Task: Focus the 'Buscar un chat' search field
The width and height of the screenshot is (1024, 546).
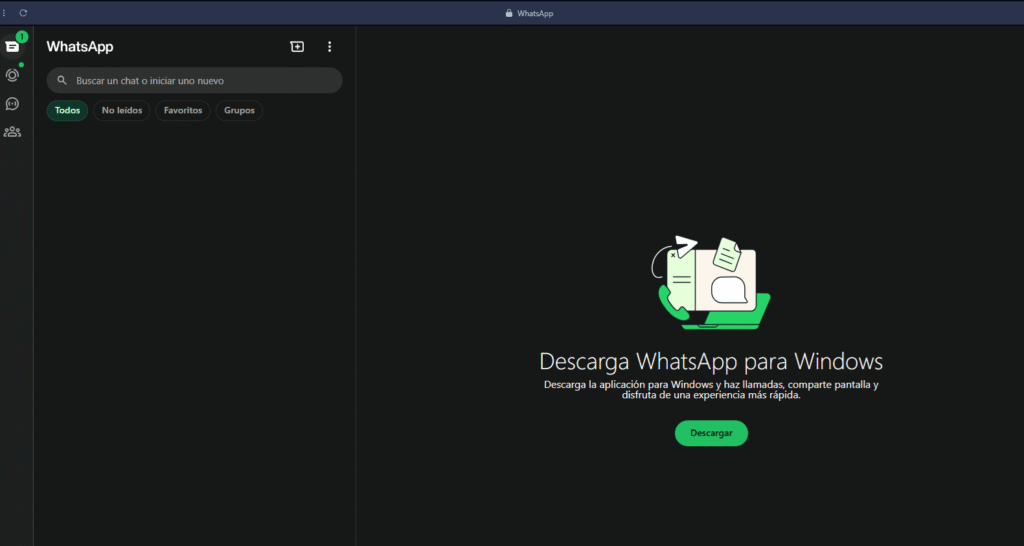Action: pyautogui.click(x=200, y=81)
